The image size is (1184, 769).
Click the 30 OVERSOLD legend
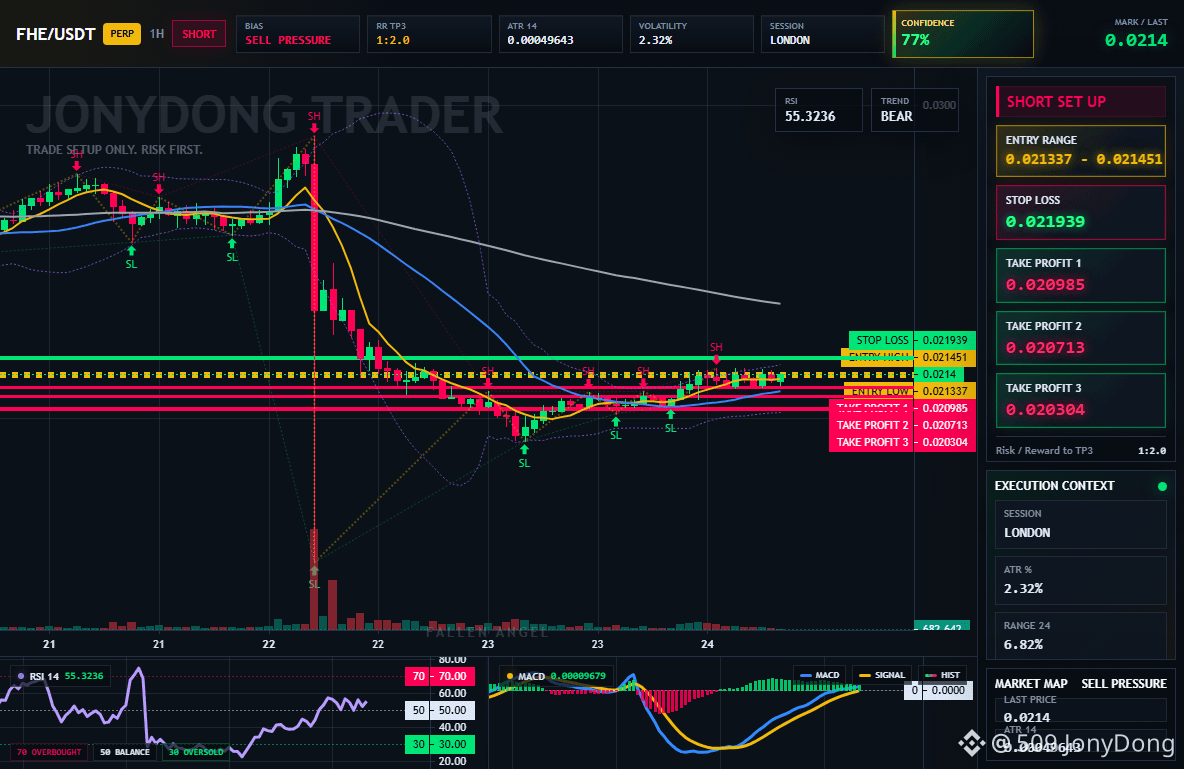pyautogui.click(x=196, y=752)
